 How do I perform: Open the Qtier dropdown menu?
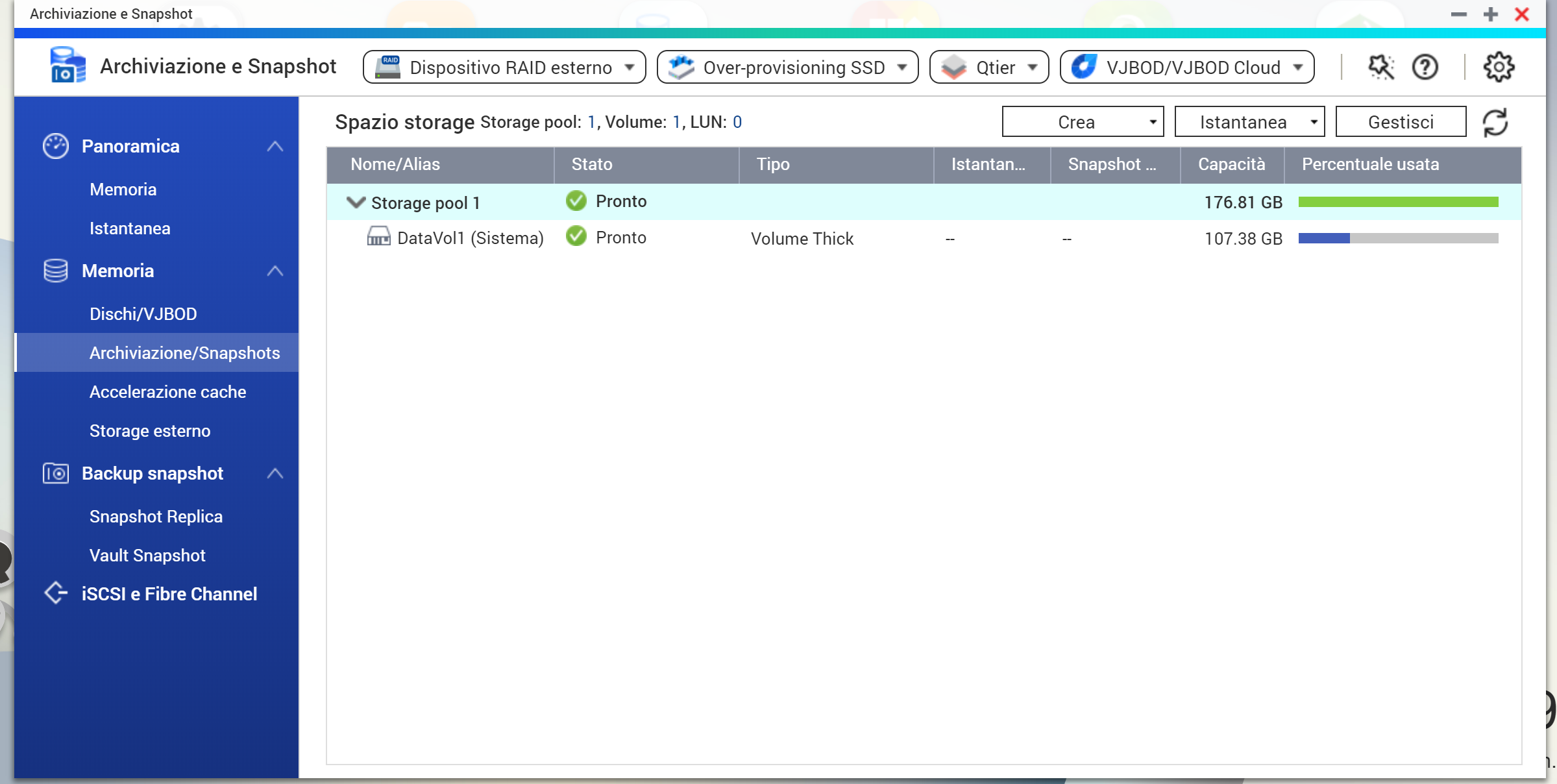pos(989,67)
